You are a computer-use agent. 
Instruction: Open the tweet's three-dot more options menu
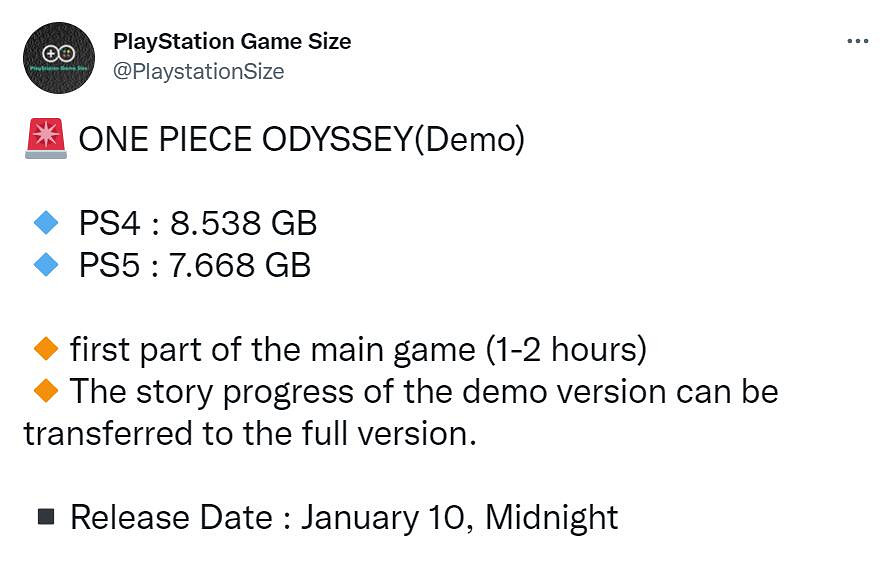(857, 42)
